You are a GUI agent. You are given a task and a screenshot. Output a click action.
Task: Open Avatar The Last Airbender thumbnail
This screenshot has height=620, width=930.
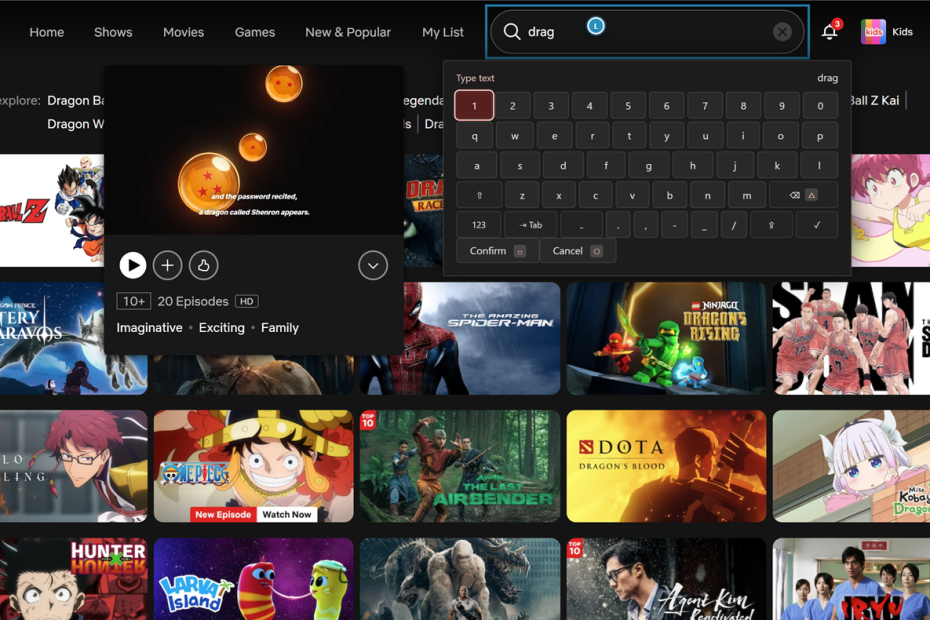(x=460, y=466)
